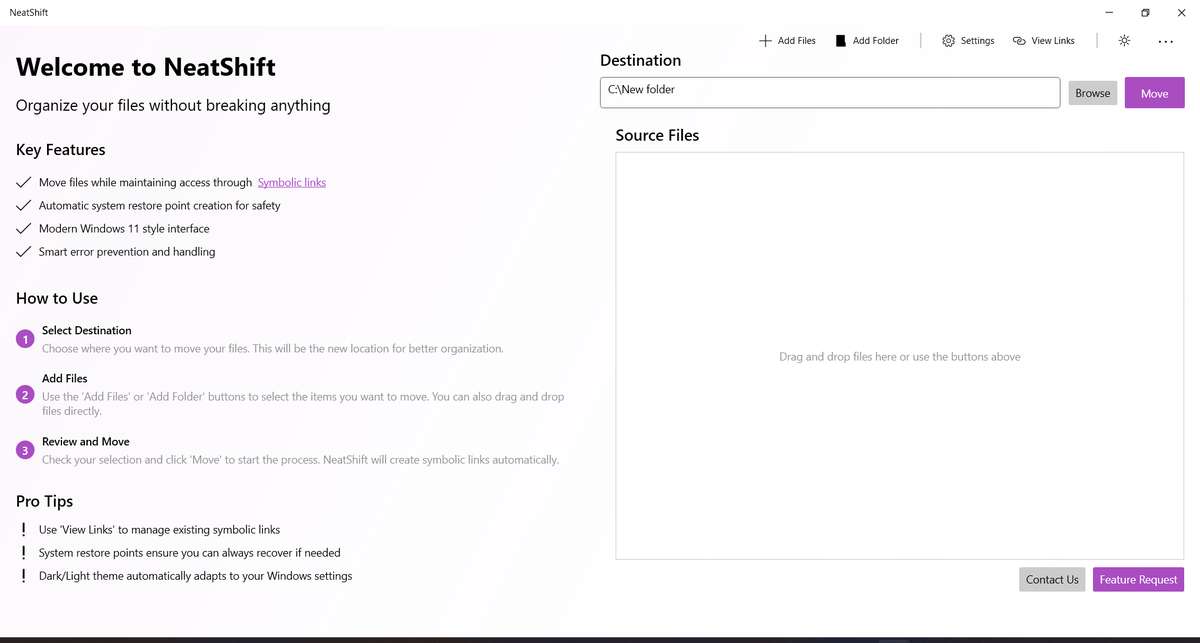Click 'Automatic system restore point creation for safety'

point(160,205)
